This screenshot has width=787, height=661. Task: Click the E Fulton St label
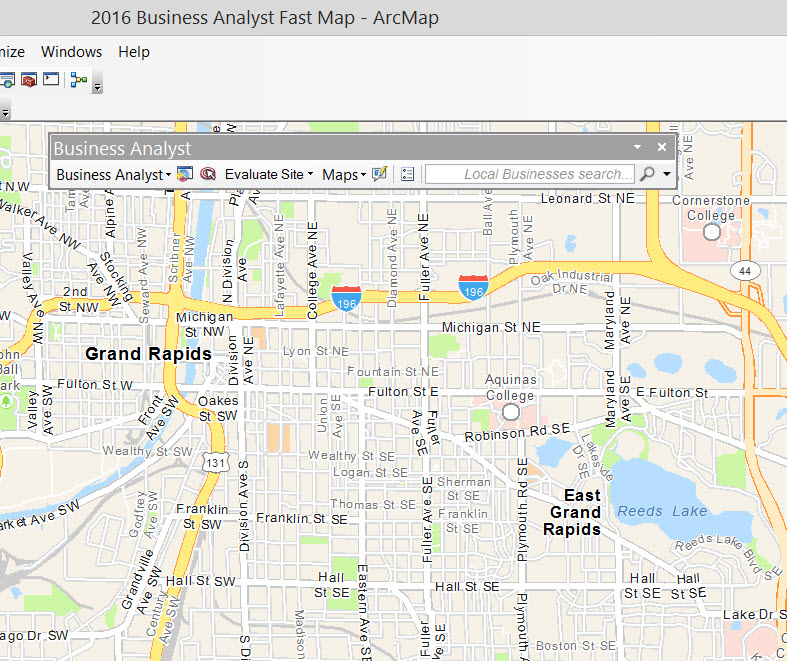[672, 392]
